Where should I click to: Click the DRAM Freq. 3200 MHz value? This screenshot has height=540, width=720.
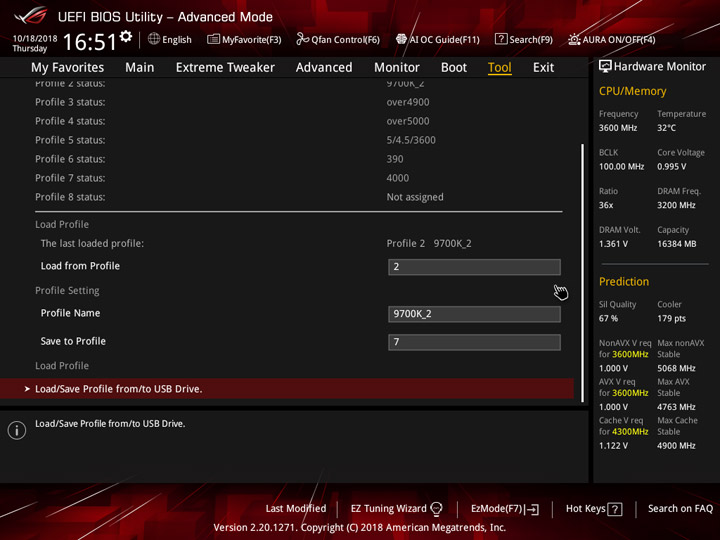[x=676, y=205]
